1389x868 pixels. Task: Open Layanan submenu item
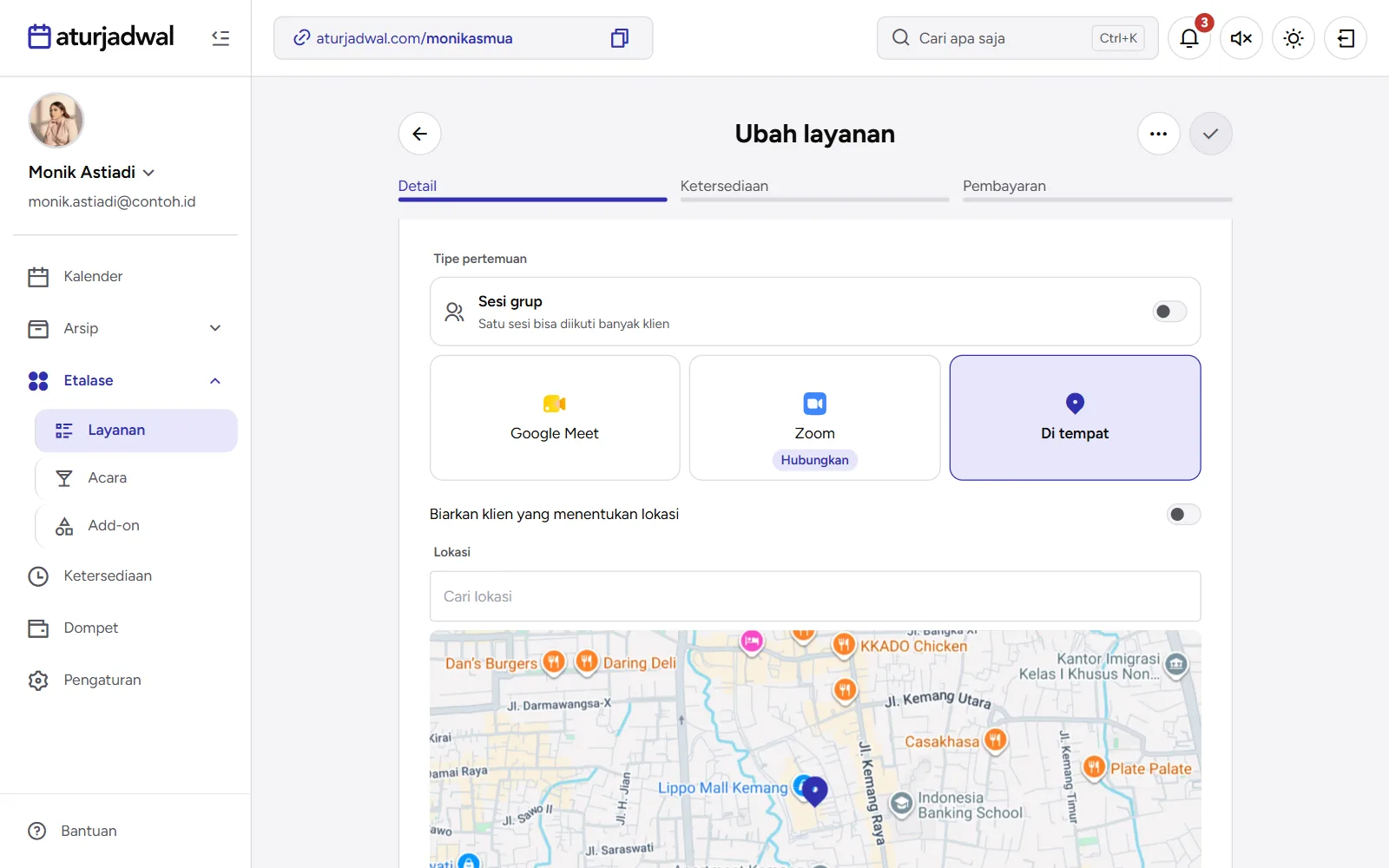(136, 431)
